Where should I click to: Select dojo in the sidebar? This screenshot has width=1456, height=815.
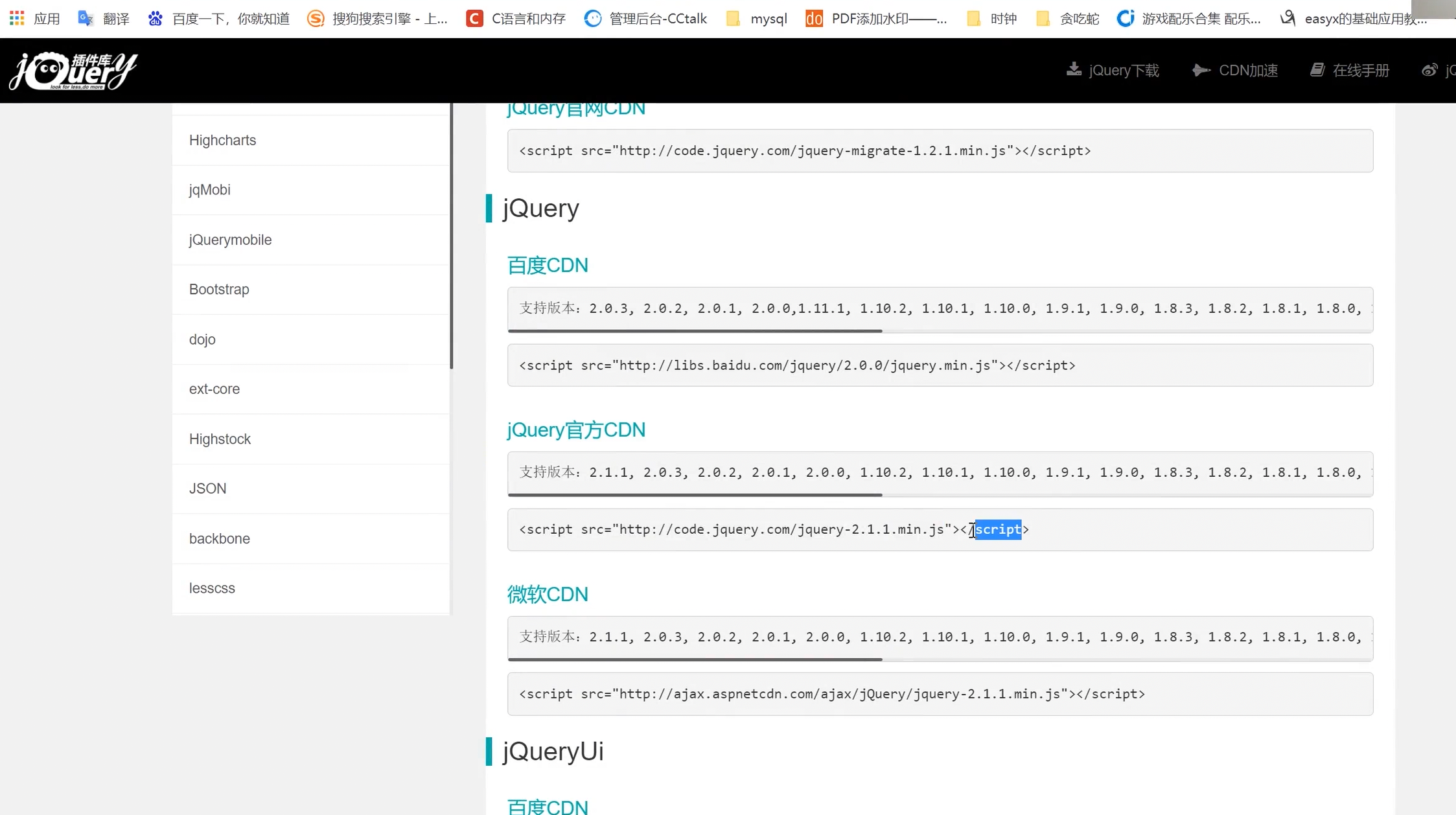(x=311, y=339)
